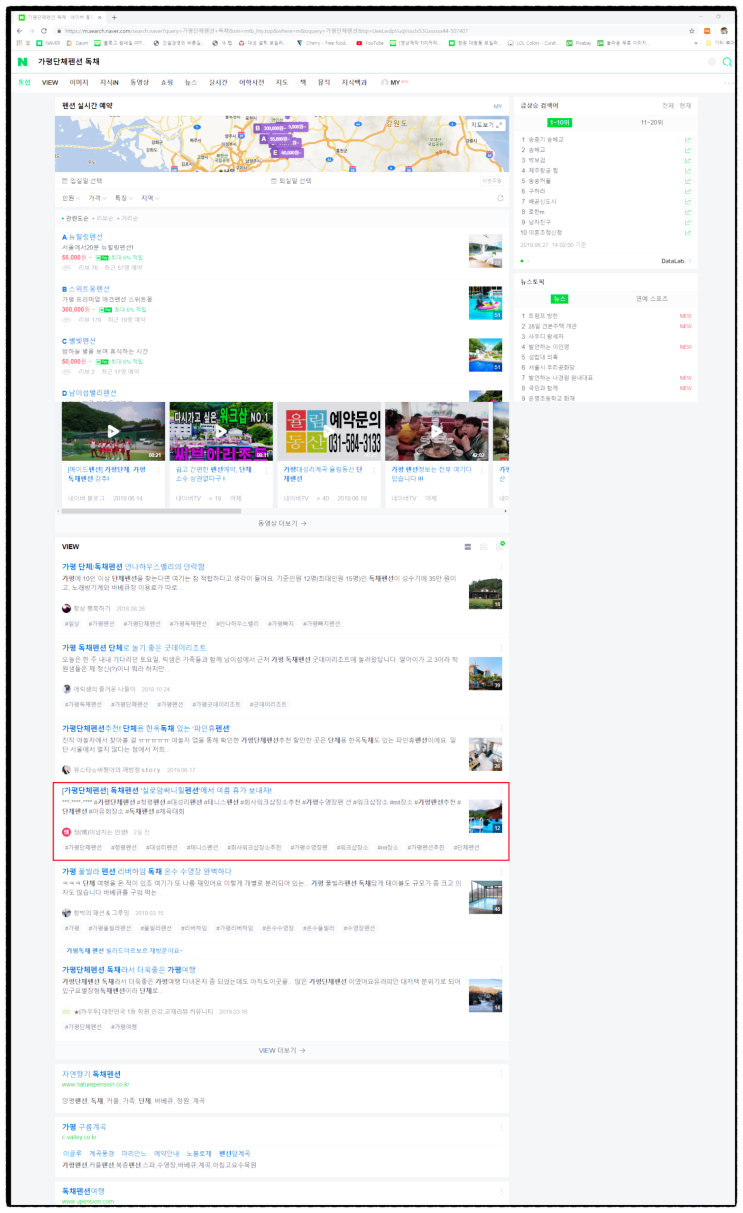743x1213 pixels.
Task: Switch VIEW results to card layout icon
Action: point(484,547)
